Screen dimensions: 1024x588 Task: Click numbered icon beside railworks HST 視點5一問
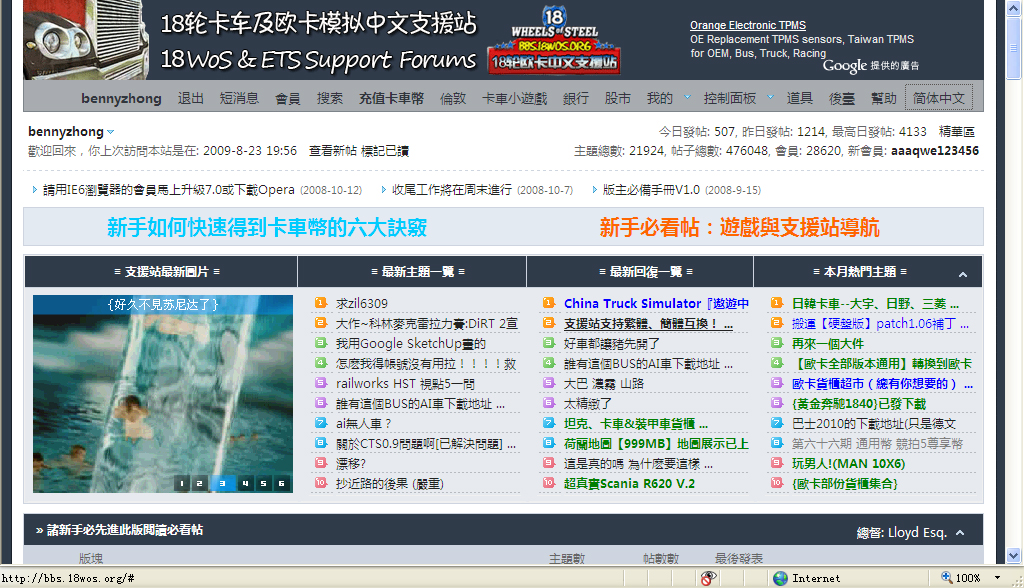tap(321, 383)
